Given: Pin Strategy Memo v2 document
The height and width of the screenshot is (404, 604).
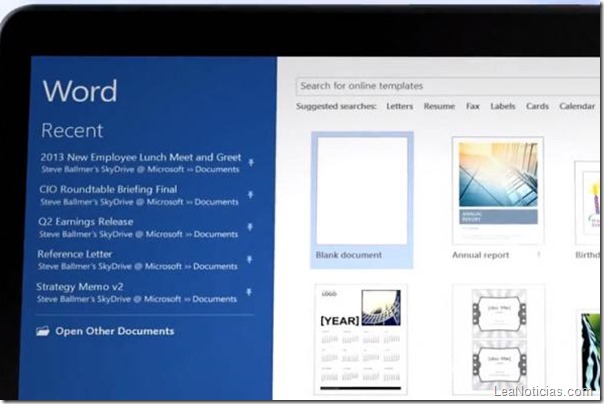Looking at the screenshot, I should click(x=249, y=292).
